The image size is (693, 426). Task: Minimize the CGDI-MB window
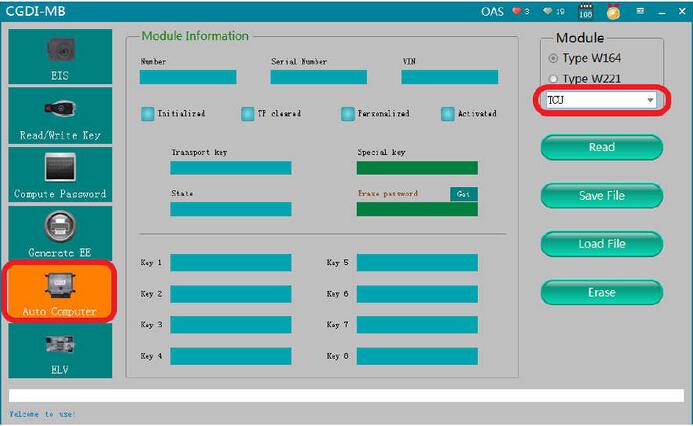[662, 12]
